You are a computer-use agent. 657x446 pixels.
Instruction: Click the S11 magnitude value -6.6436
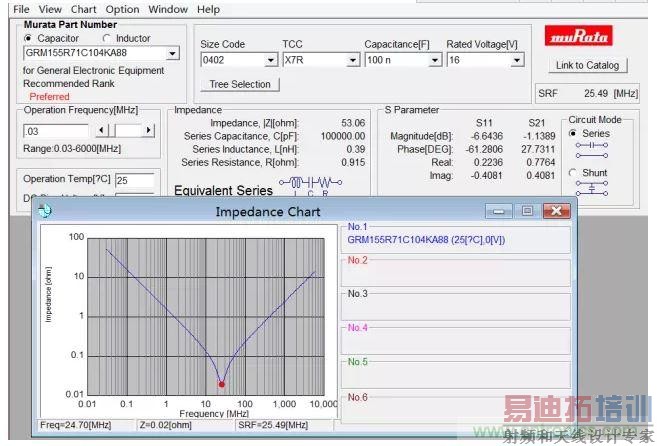click(486, 136)
